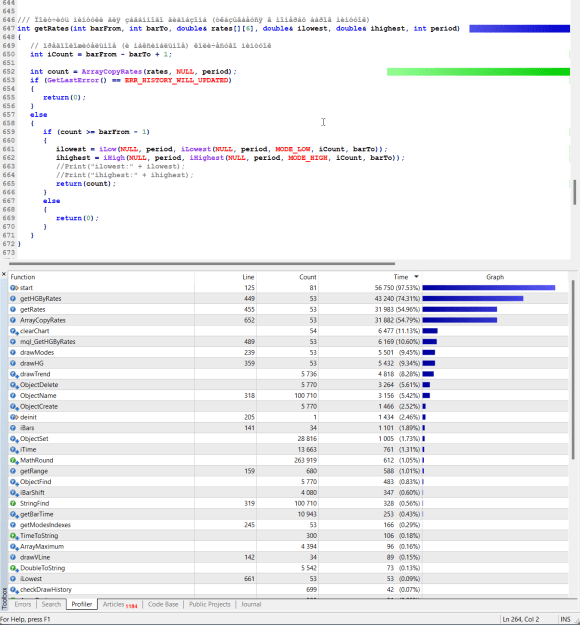Click the icon beside ObjectSet
The image size is (580, 625).
click(14, 438)
